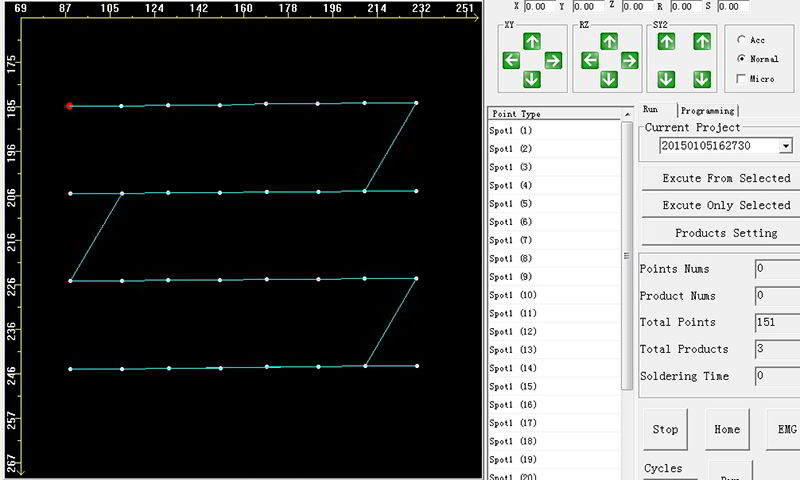The height and width of the screenshot is (480, 800).
Task: Click the up arrow in RZ panel
Action: coord(609,42)
